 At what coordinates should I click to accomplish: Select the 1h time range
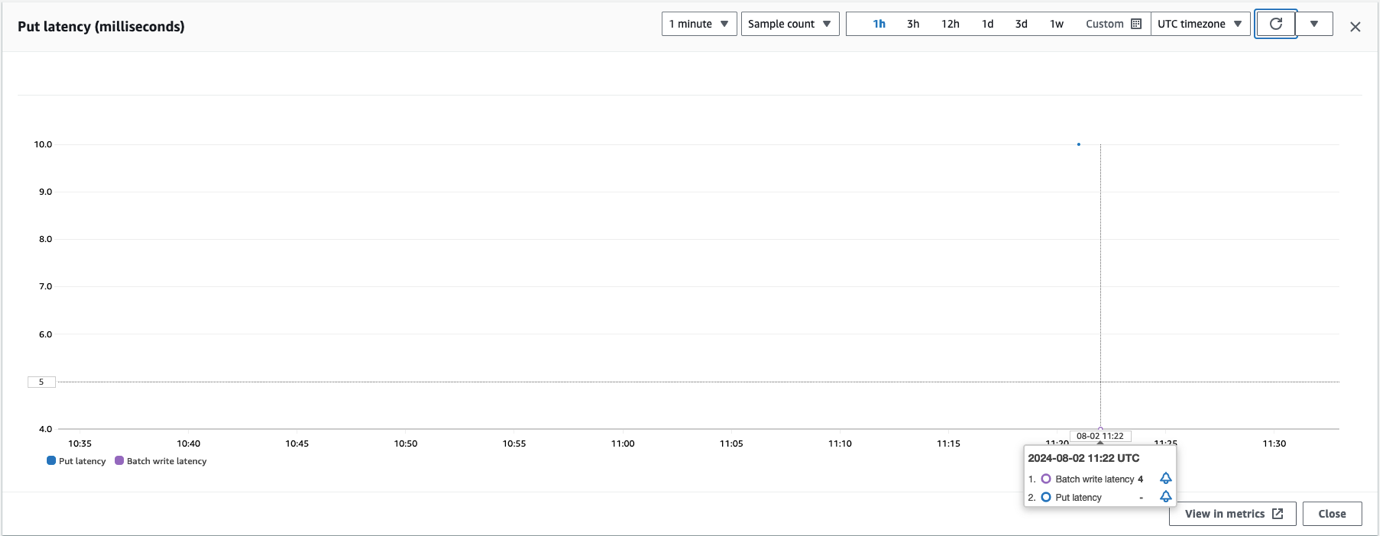(x=879, y=24)
